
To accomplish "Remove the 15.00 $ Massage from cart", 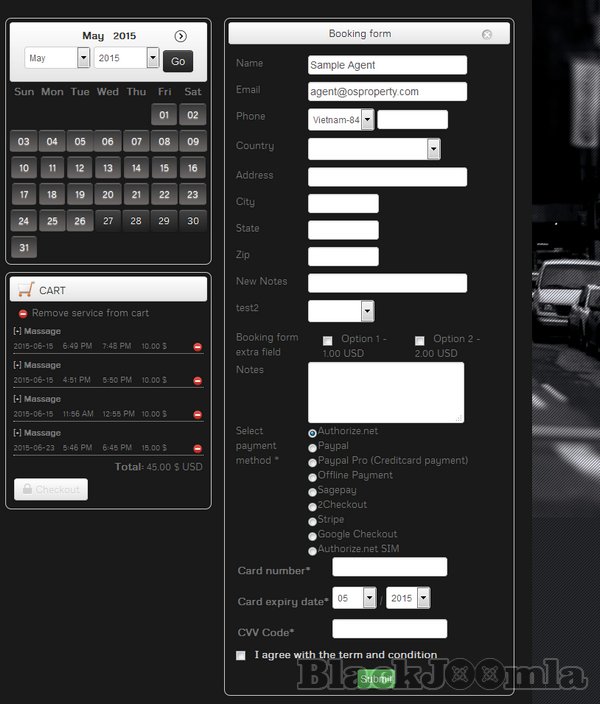I will click(x=197, y=449).
